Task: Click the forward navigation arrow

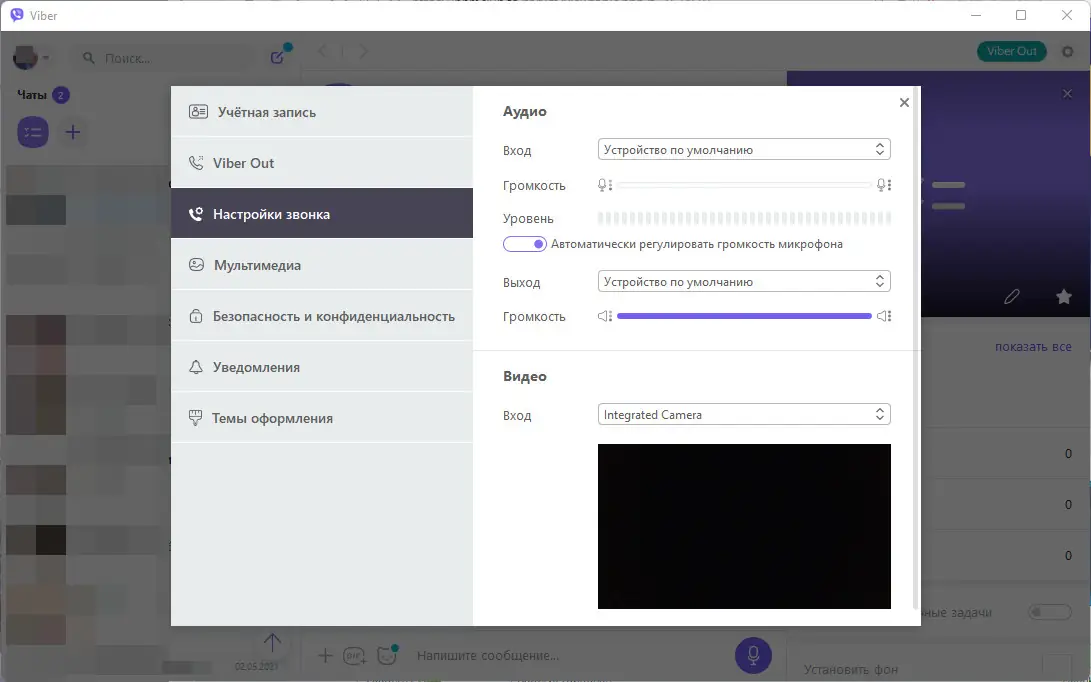Action: [363, 51]
